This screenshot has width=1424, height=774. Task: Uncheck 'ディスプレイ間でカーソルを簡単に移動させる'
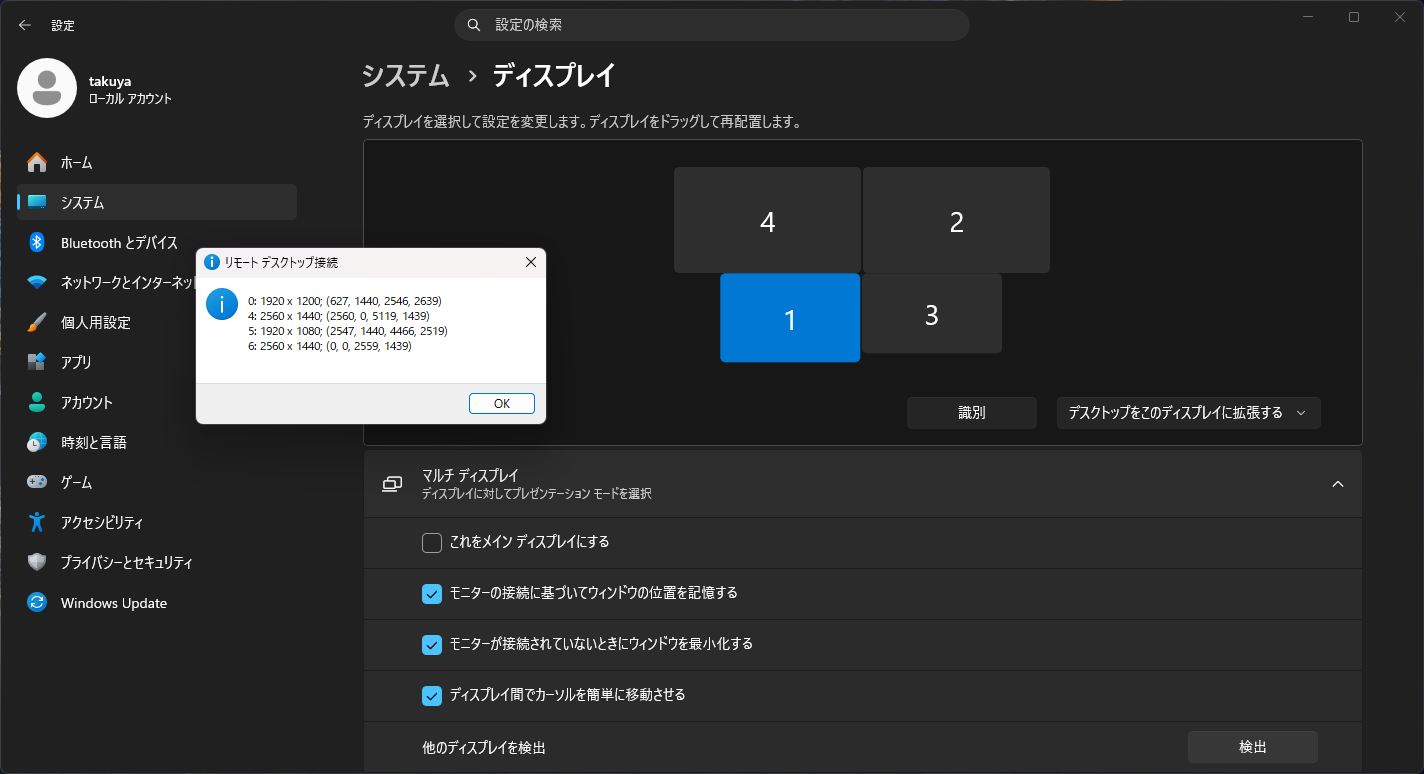pyautogui.click(x=432, y=695)
